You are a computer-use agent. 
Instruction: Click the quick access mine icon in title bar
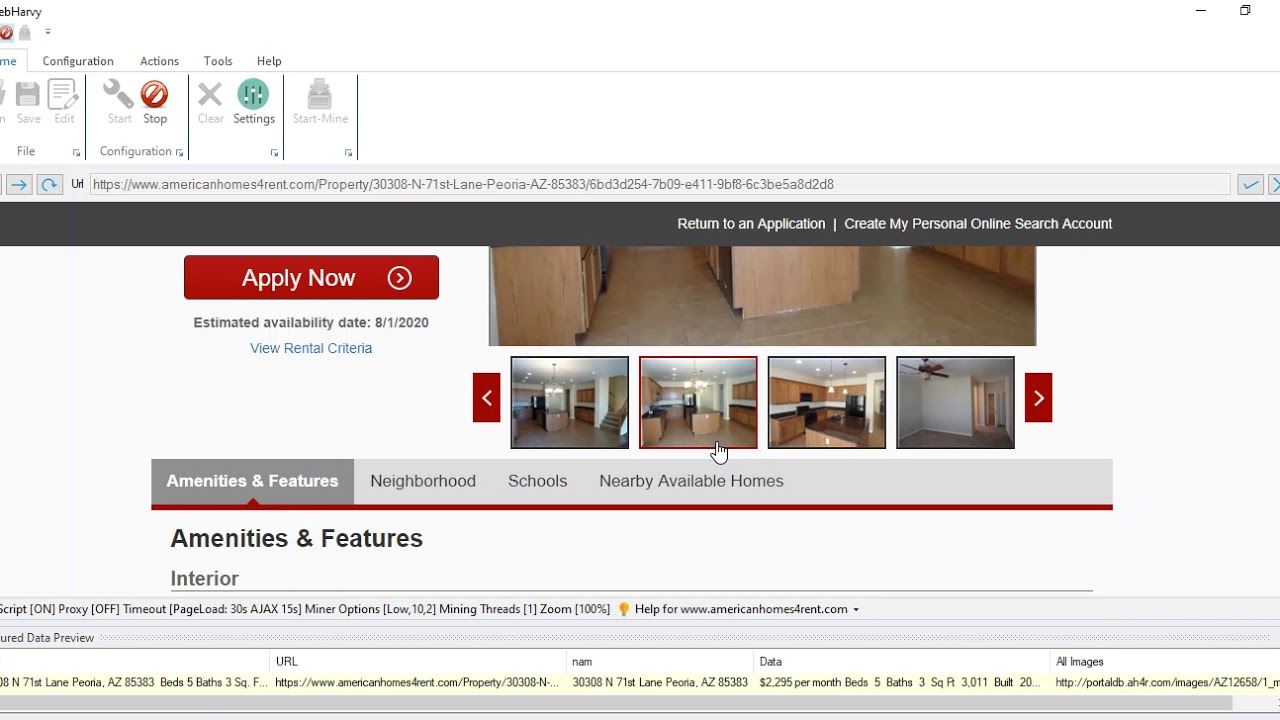click(x=25, y=33)
